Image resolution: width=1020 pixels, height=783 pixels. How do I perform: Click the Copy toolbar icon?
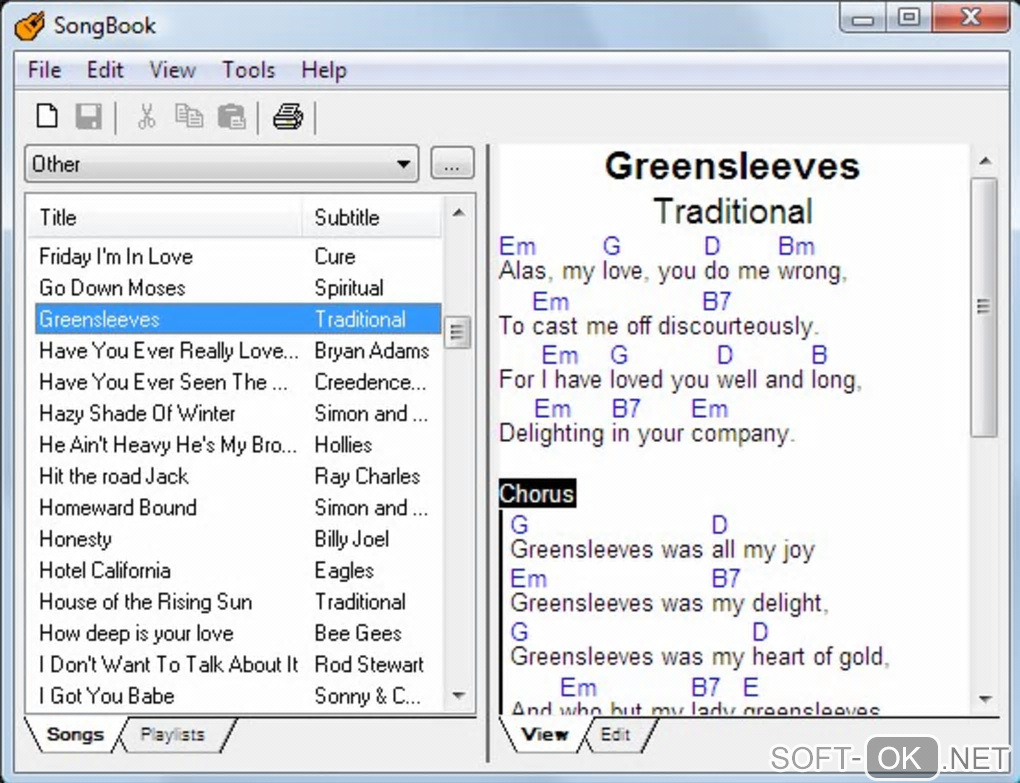click(189, 117)
